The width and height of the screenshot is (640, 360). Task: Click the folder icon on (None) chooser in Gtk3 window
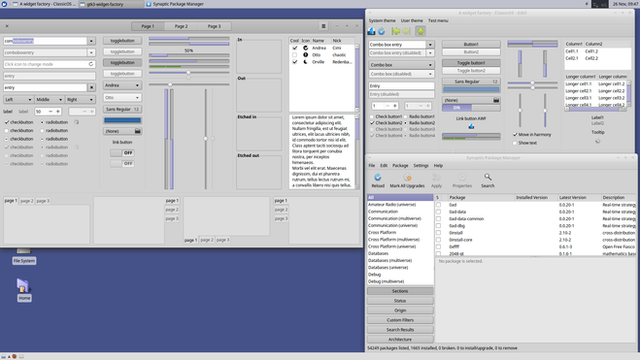(496, 100)
